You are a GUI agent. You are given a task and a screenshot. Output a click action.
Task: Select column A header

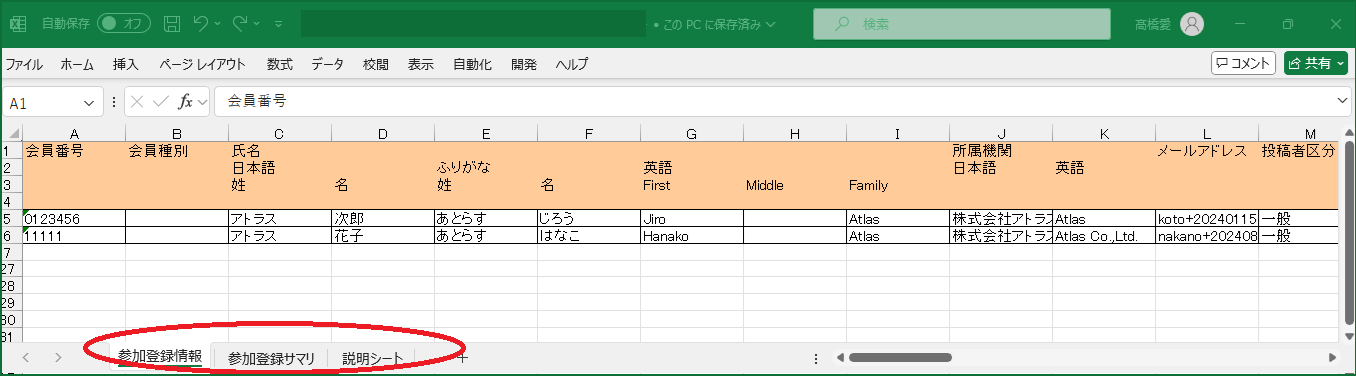[x=74, y=134]
